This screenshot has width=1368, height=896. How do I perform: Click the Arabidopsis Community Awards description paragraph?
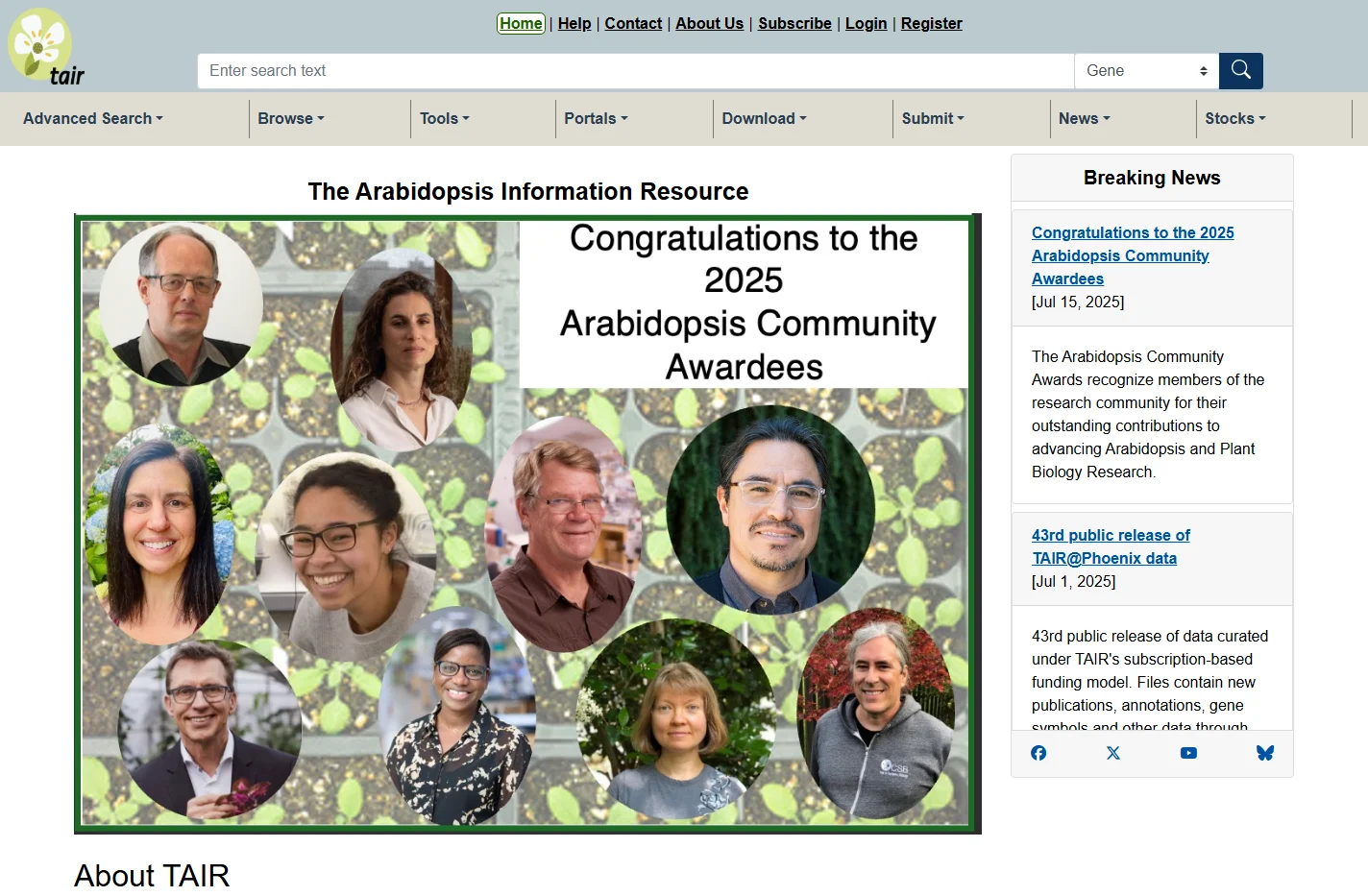[x=1148, y=414]
